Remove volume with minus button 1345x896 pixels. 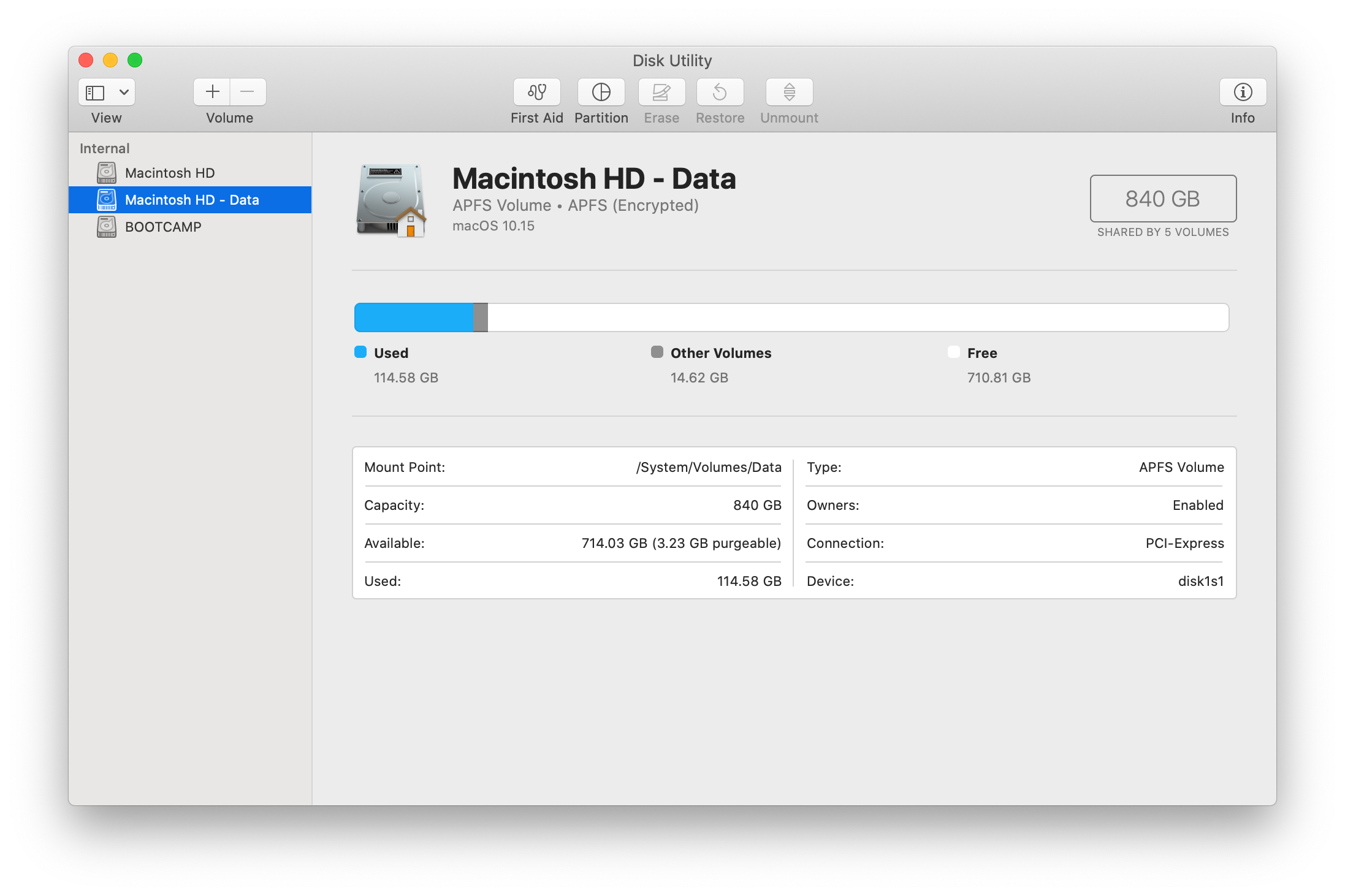[x=248, y=92]
